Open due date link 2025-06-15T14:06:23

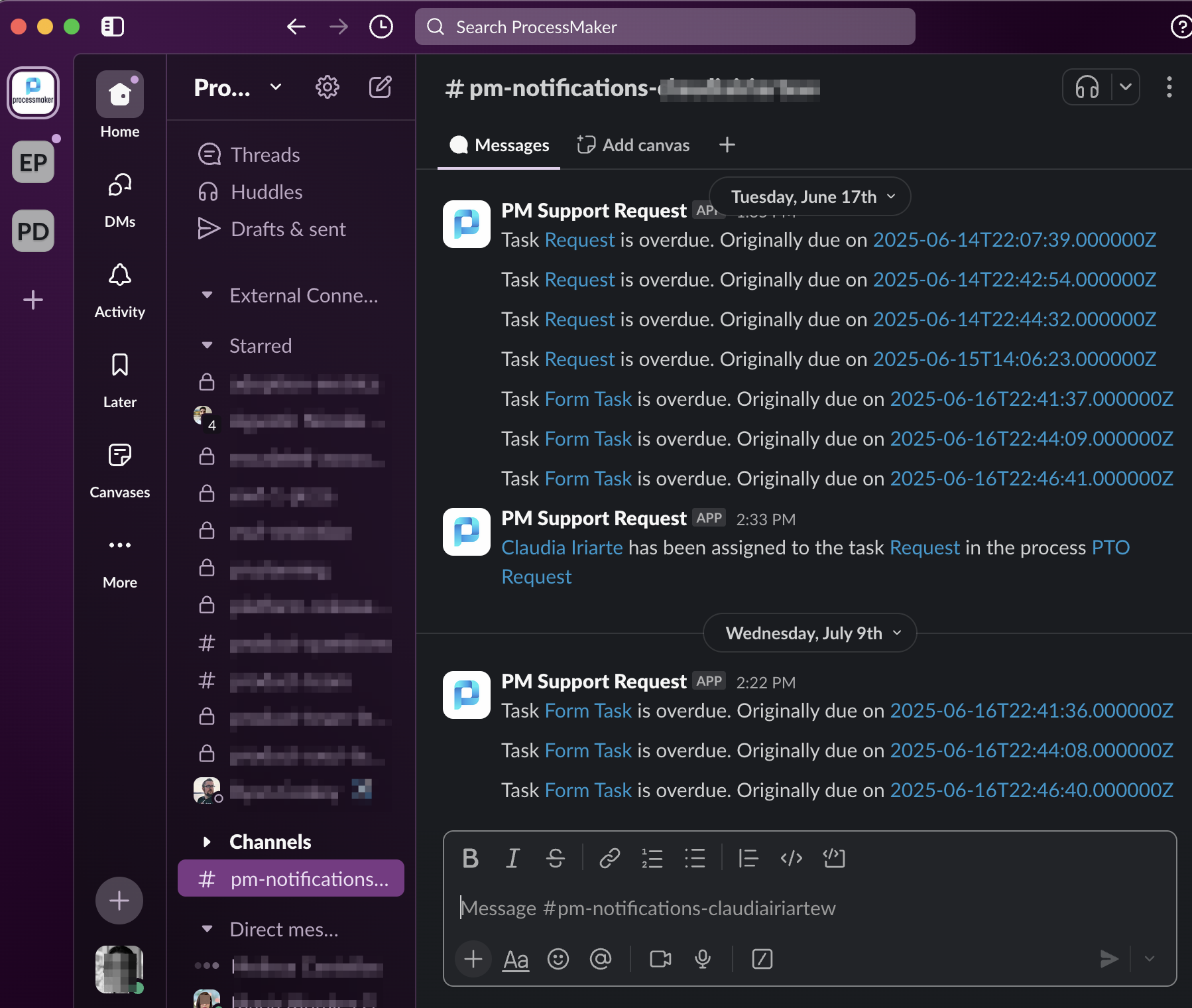click(1014, 359)
